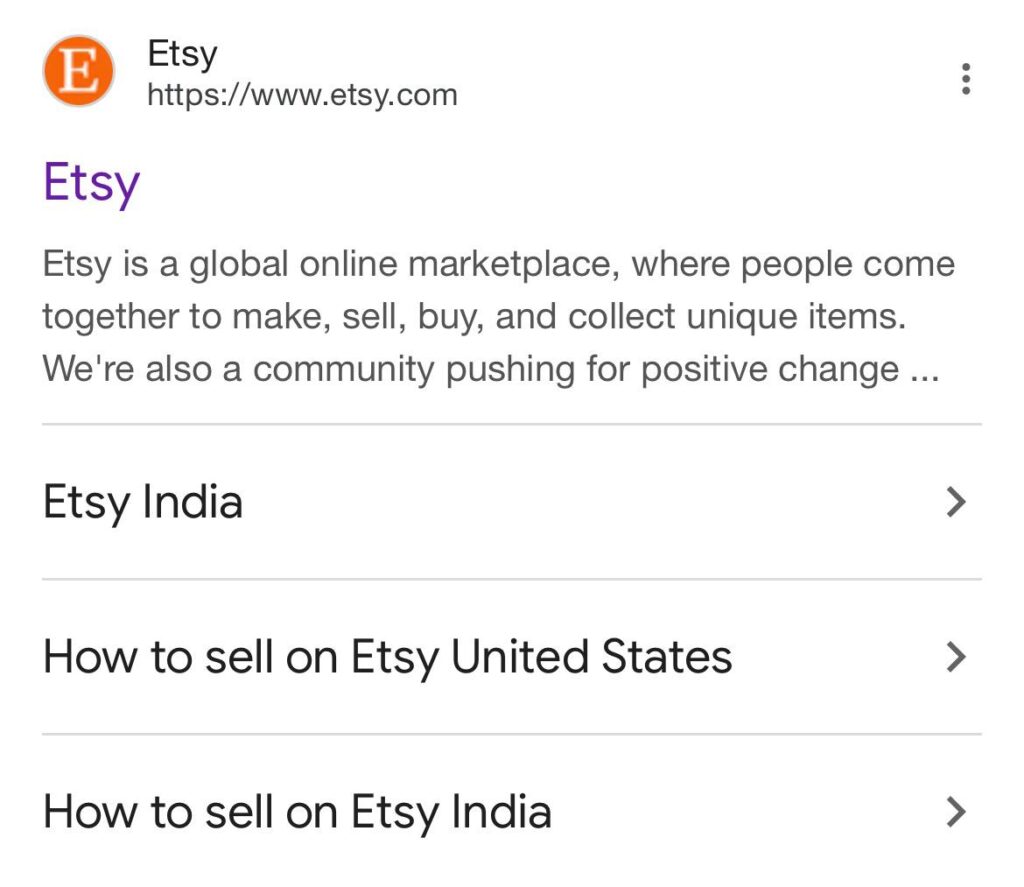The height and width of the screenshot is (887, 1024).
Task: Click the ellipsis at the snippet's end
Action: (x=924, y=374)
